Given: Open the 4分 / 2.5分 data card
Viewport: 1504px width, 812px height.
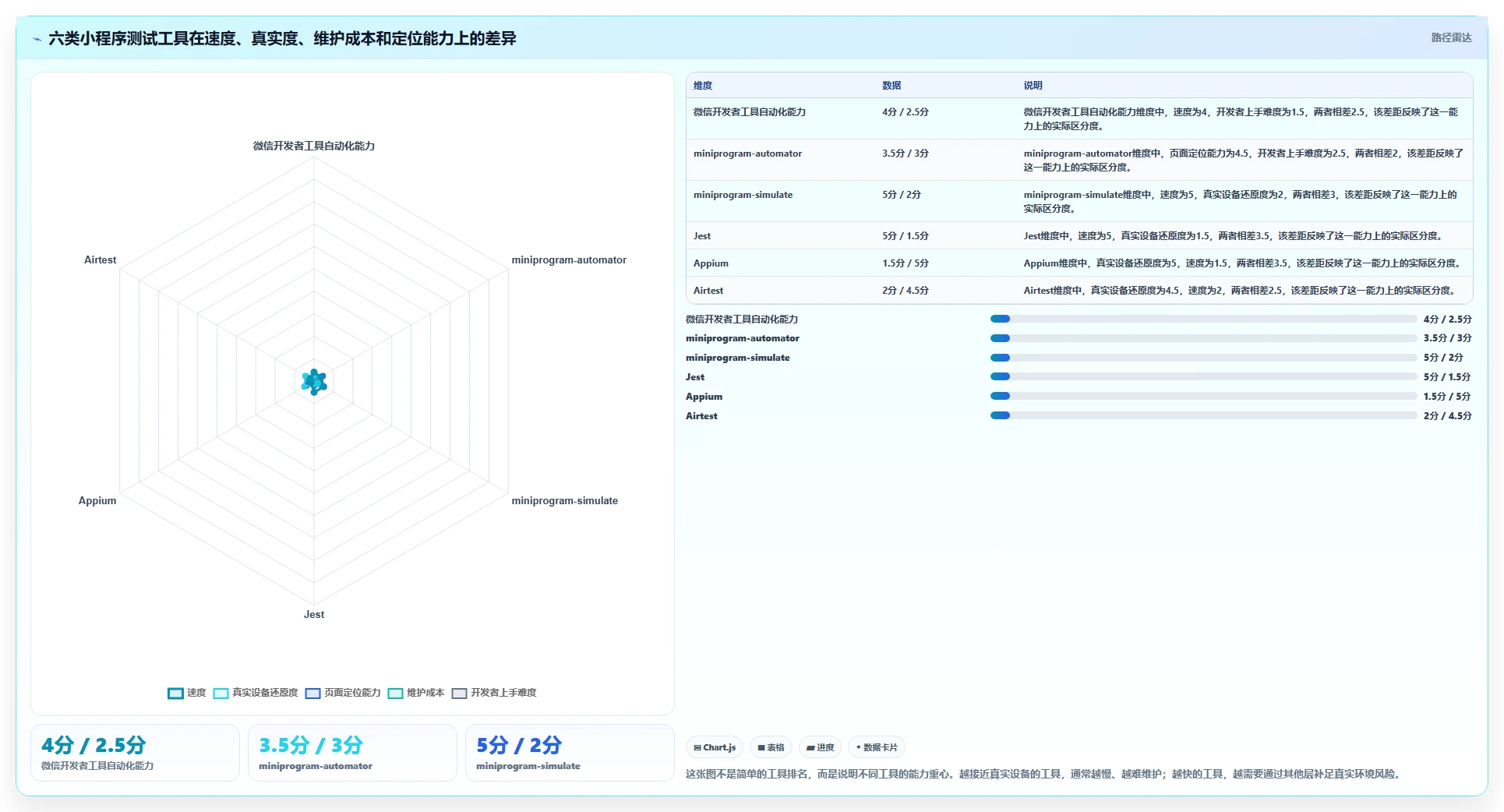Looking at the screenshot, I should click(x=135, y=753).
